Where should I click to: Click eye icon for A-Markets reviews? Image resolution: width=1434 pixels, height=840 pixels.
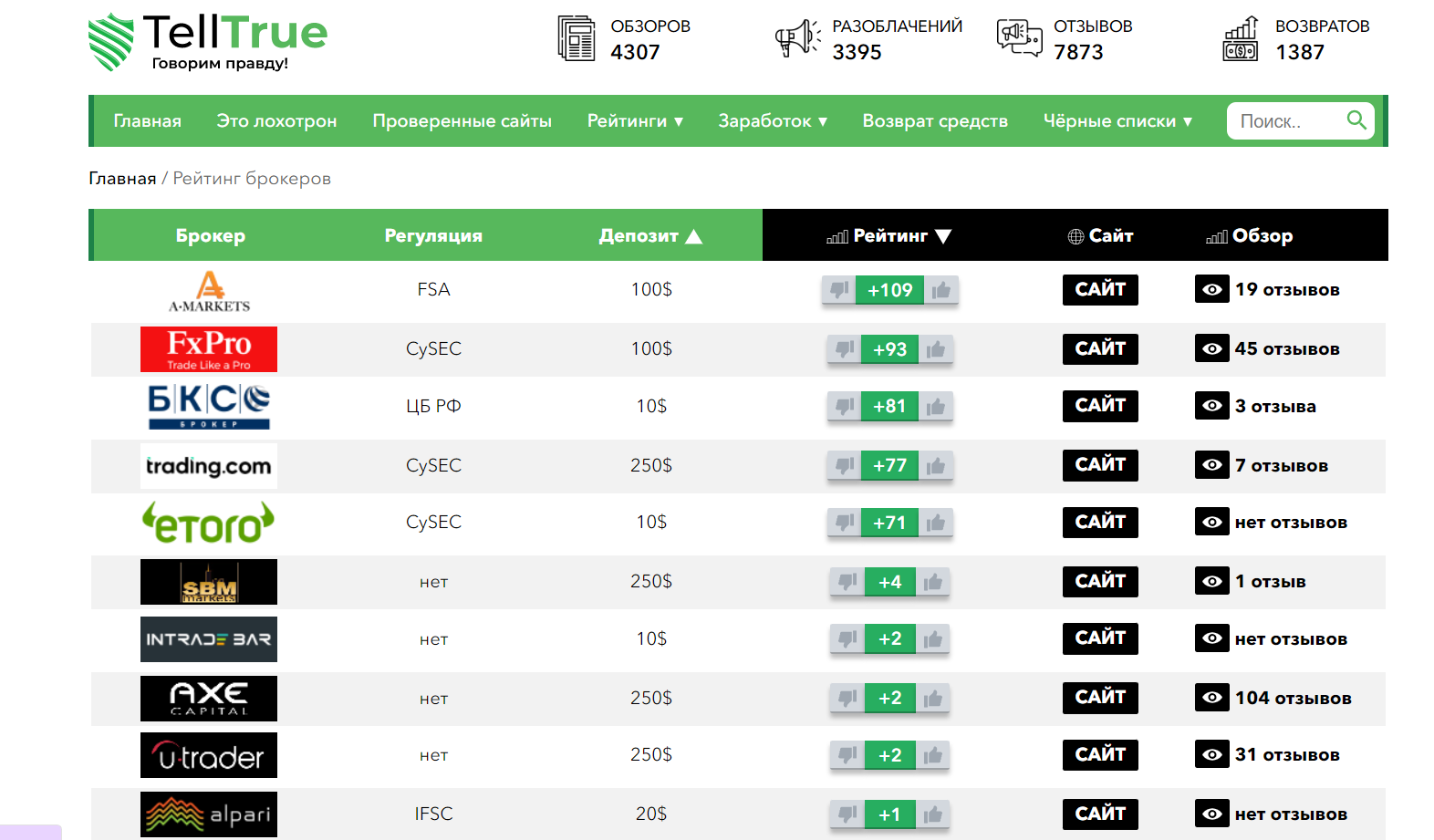[x=1211, y=289]
